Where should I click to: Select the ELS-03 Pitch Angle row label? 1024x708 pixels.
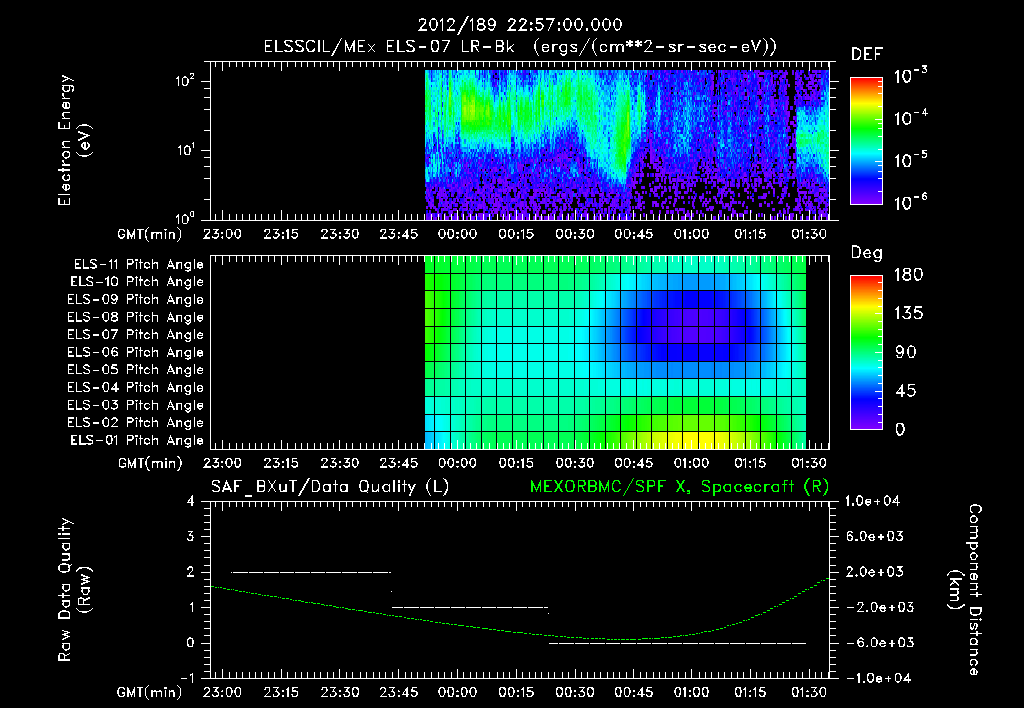136,406
